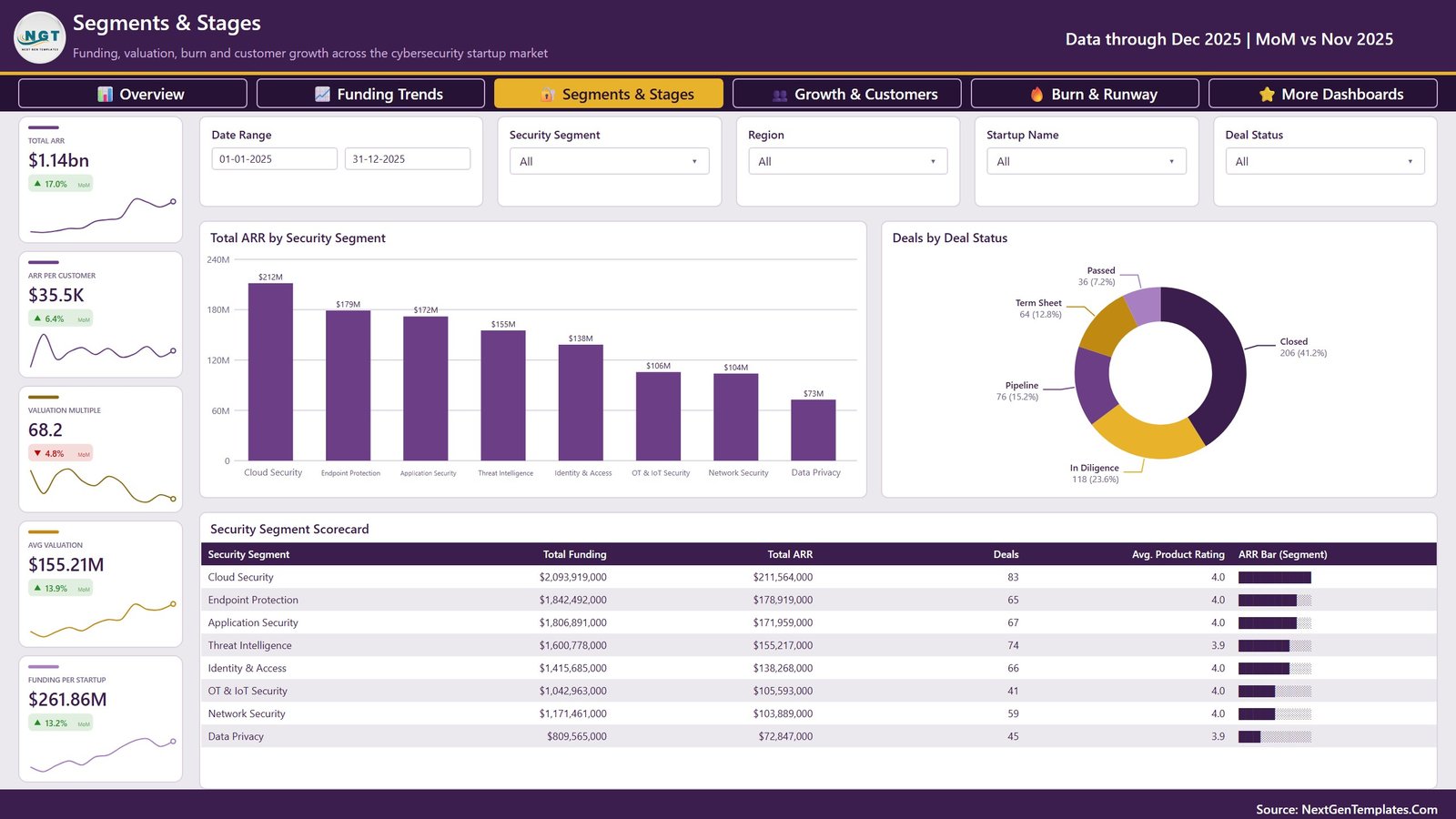Screen dimensions: 1456x819
Task: Sort by Avg. Product Rating header
Action: (1178, 554)
